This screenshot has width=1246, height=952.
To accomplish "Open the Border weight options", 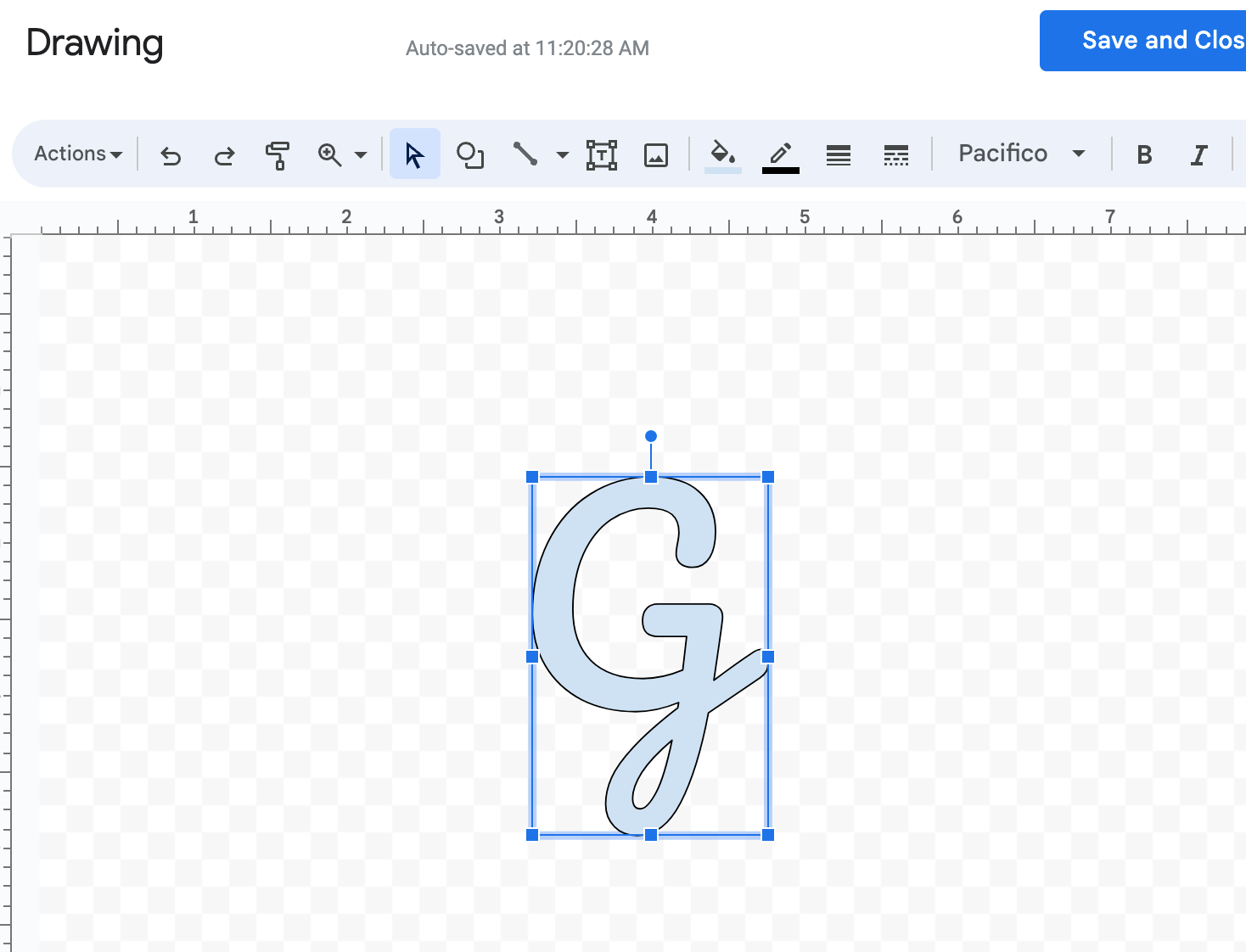I will click(839, 155).
